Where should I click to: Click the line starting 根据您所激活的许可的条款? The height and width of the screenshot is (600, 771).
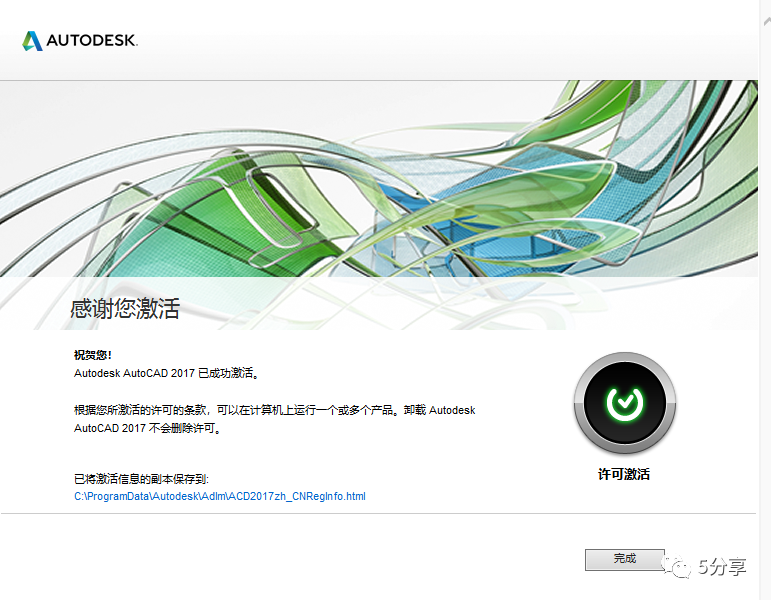click(274, 410)
